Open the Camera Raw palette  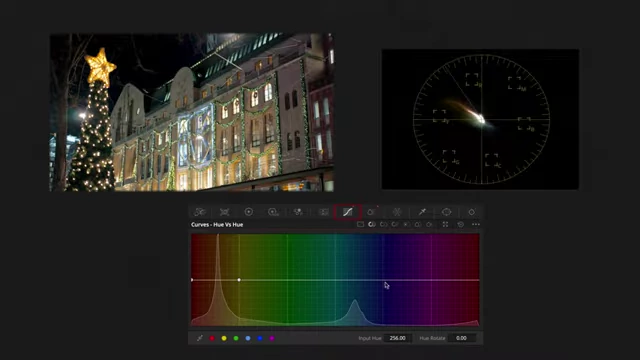pos(200,212)
